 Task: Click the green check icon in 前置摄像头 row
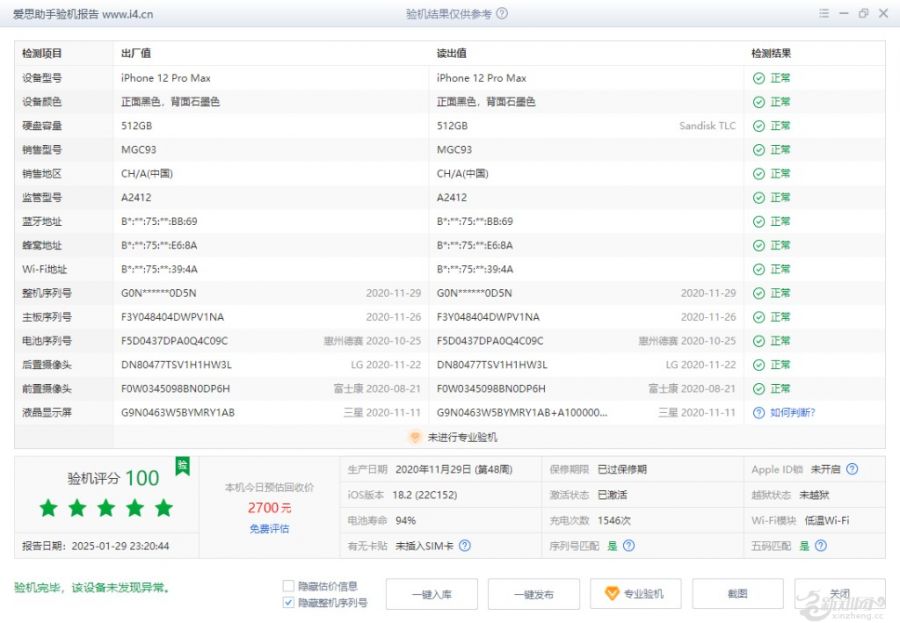[x=759, y=389]
